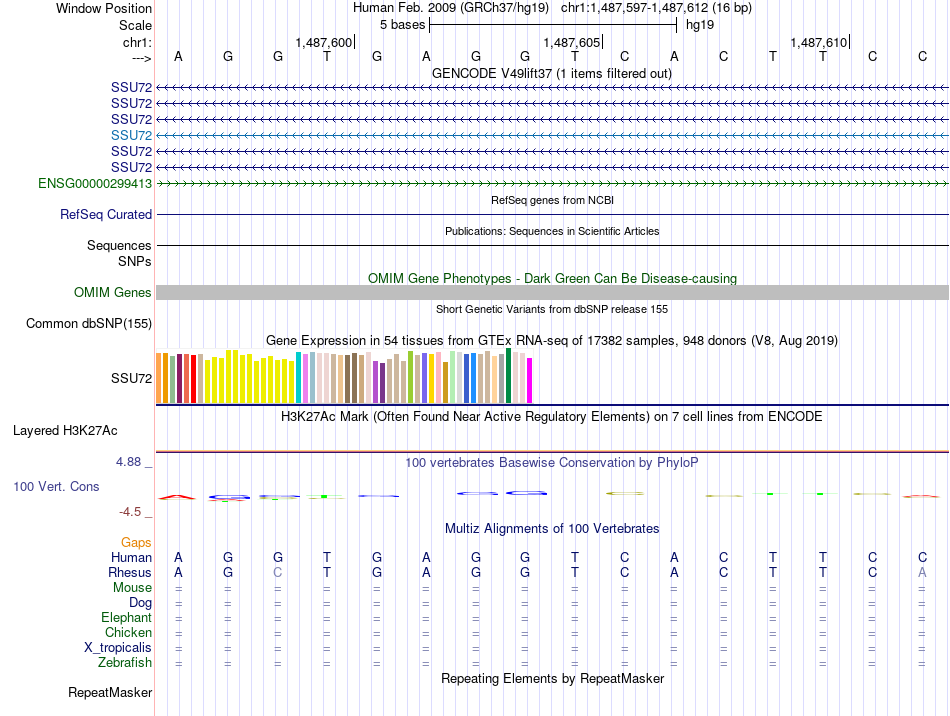Select the Rhesus alignment row label
The image size is (950, 716).
pyautogui.click(x=130, y=572)
